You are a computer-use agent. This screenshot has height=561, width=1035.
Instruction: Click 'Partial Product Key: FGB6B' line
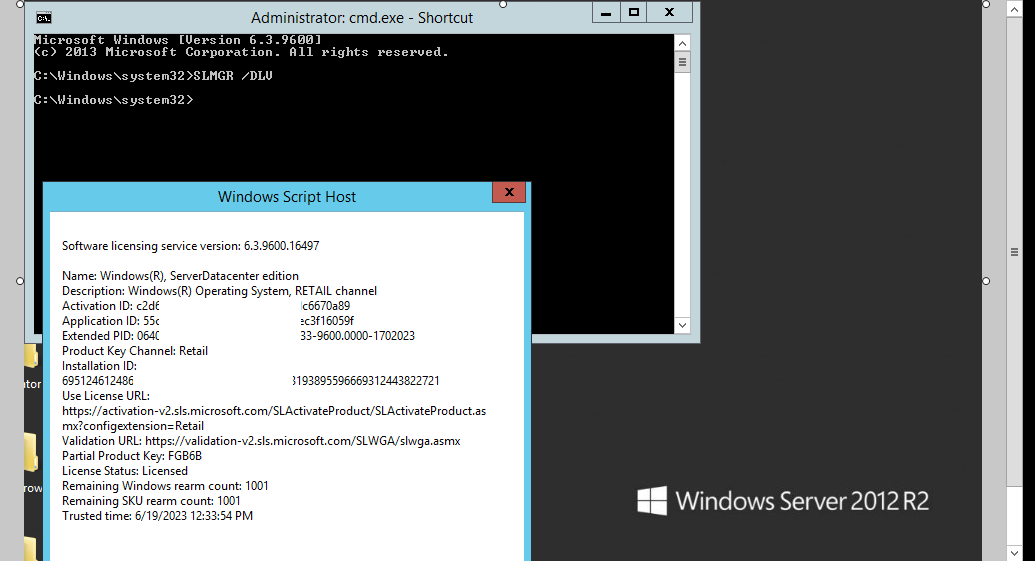point(132,456)
